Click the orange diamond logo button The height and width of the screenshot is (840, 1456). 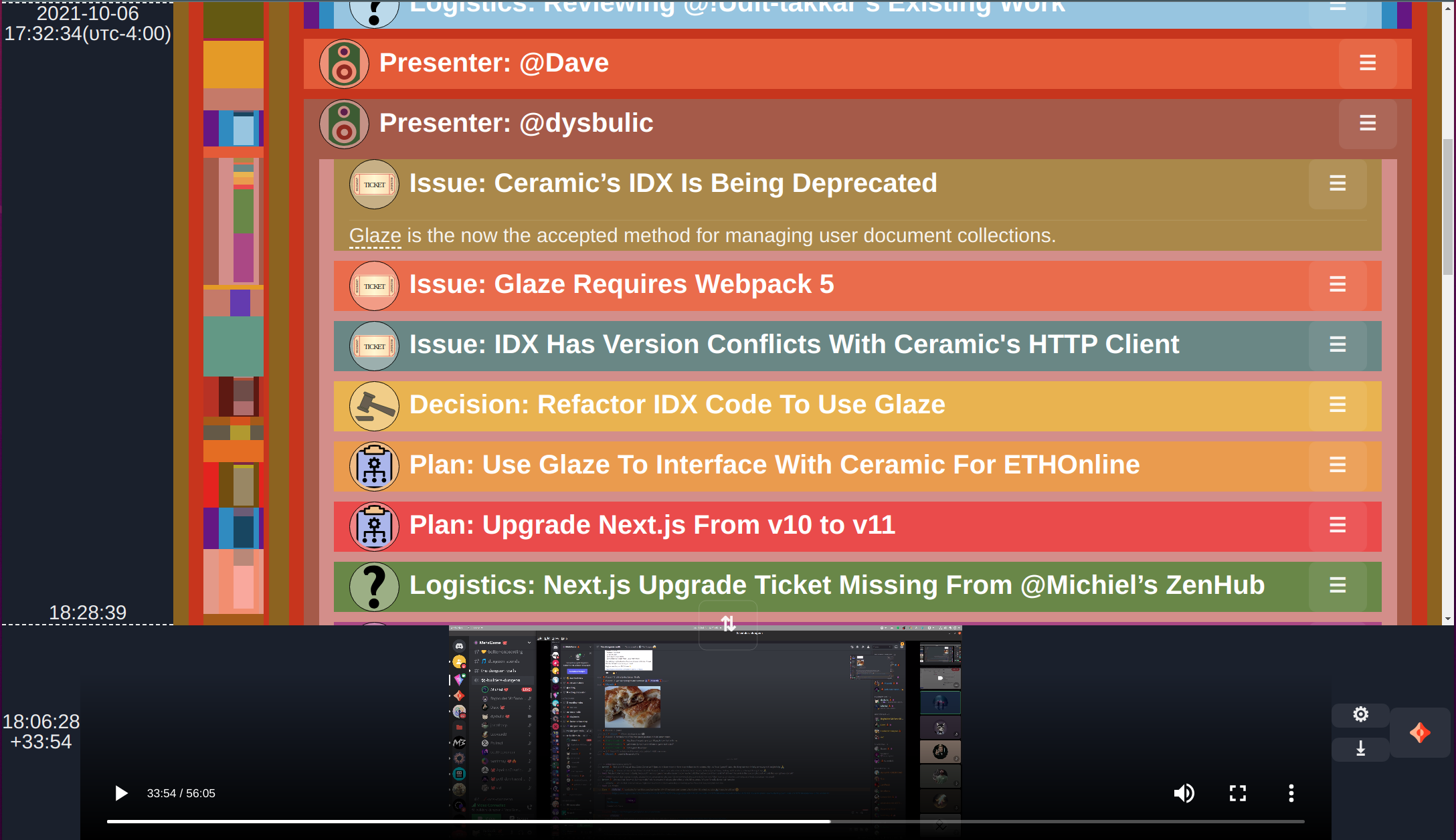[1420, 732]
